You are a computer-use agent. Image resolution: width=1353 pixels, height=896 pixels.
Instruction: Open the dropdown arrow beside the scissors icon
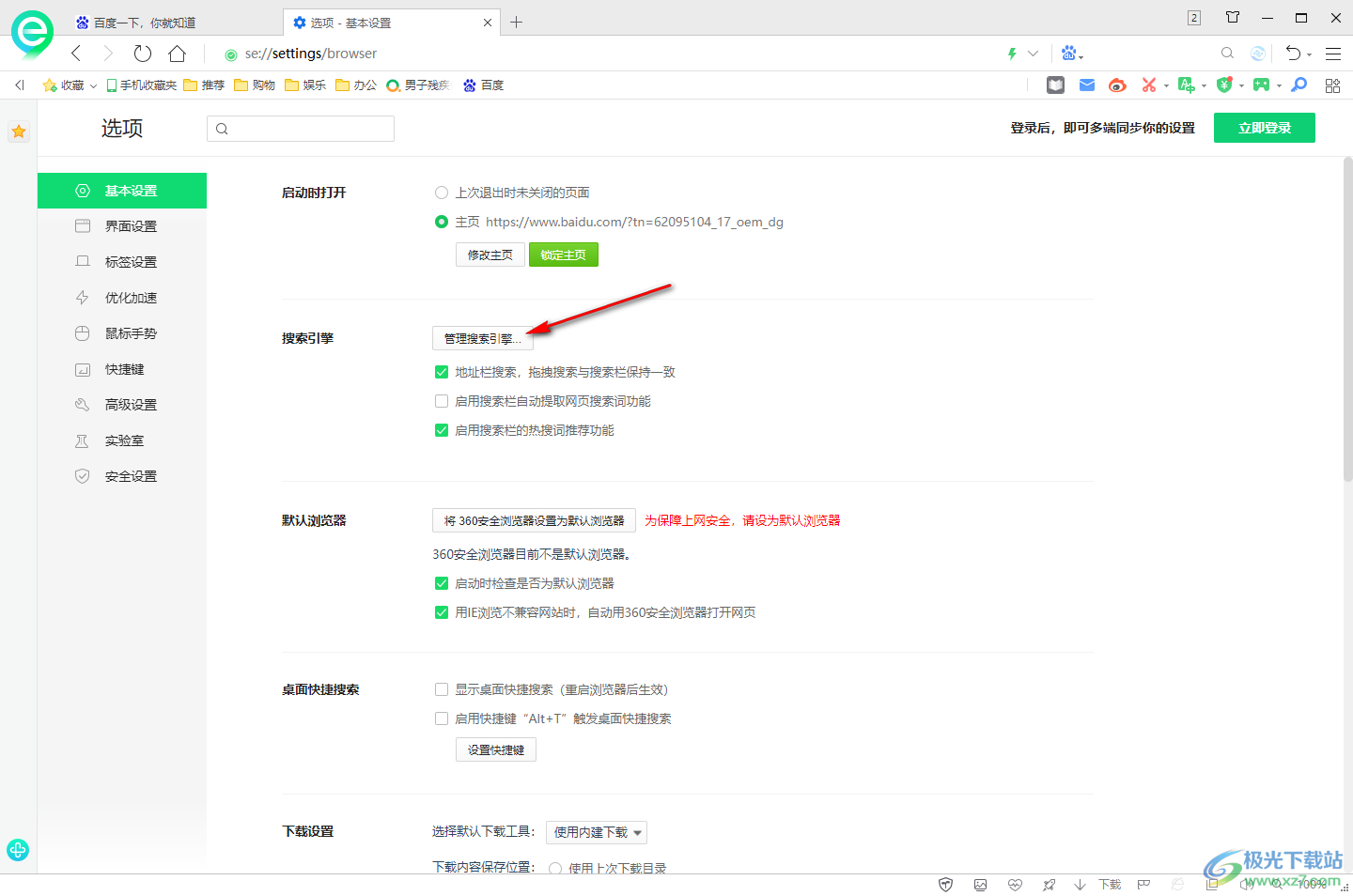coord(1166,85)
